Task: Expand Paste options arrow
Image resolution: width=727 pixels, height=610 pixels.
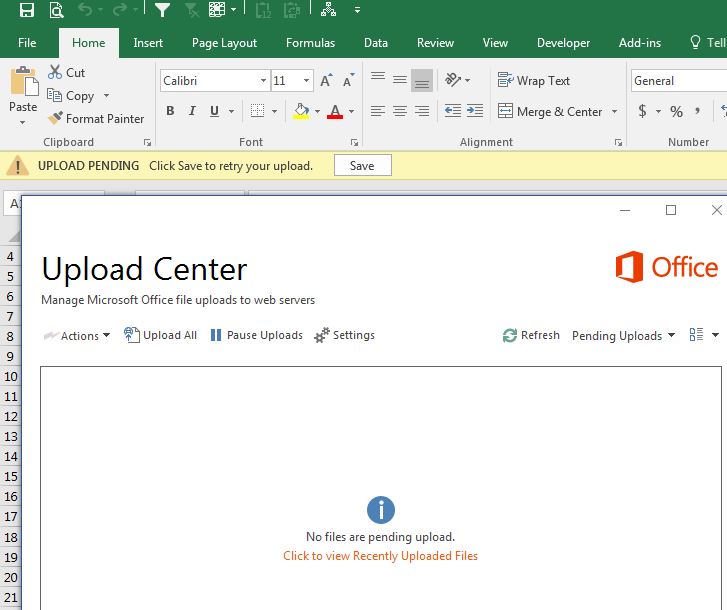Action: point(22,123)
